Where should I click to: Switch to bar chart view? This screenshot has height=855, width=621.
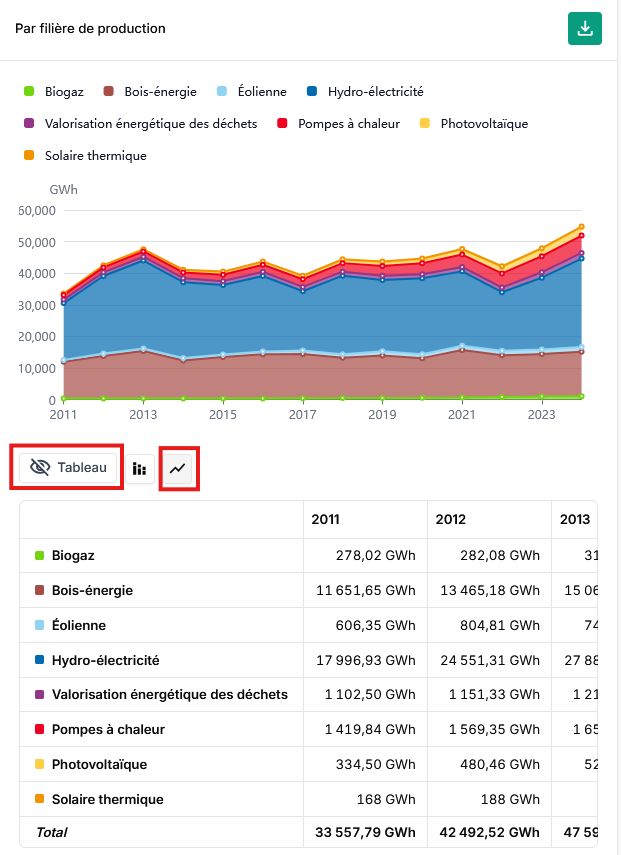tap(140, 468)
